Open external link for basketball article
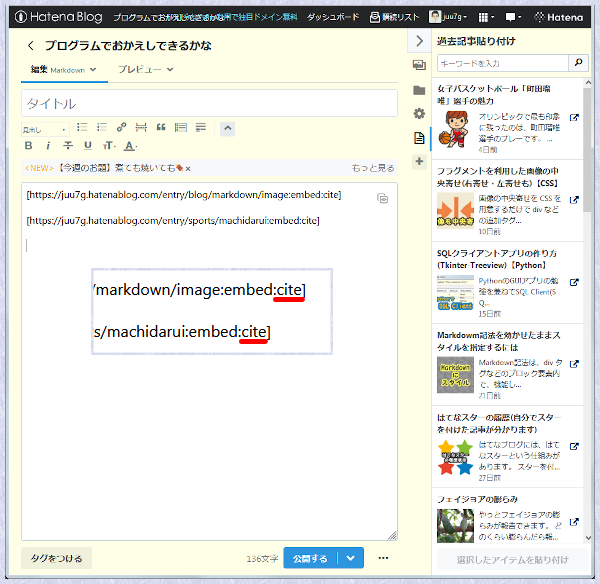This screenshot has width=600, height=584. click(x=574, y=117)
